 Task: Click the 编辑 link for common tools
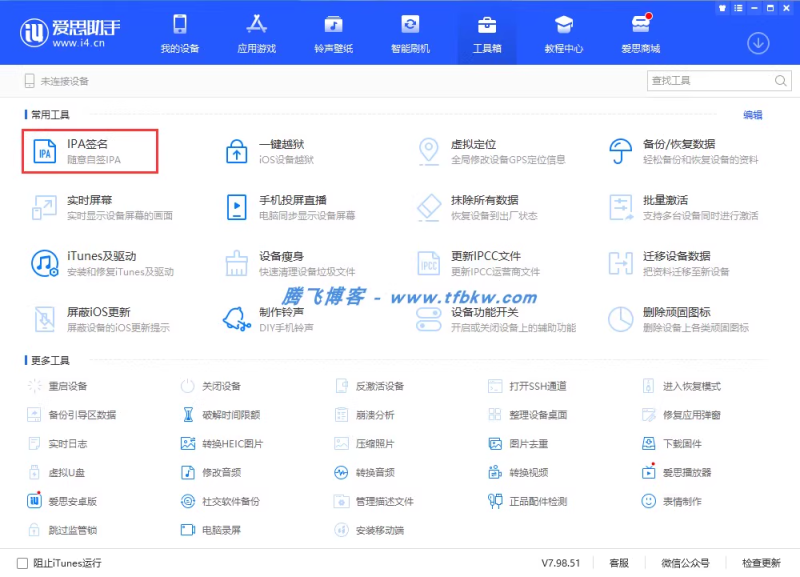click(752, 115)
